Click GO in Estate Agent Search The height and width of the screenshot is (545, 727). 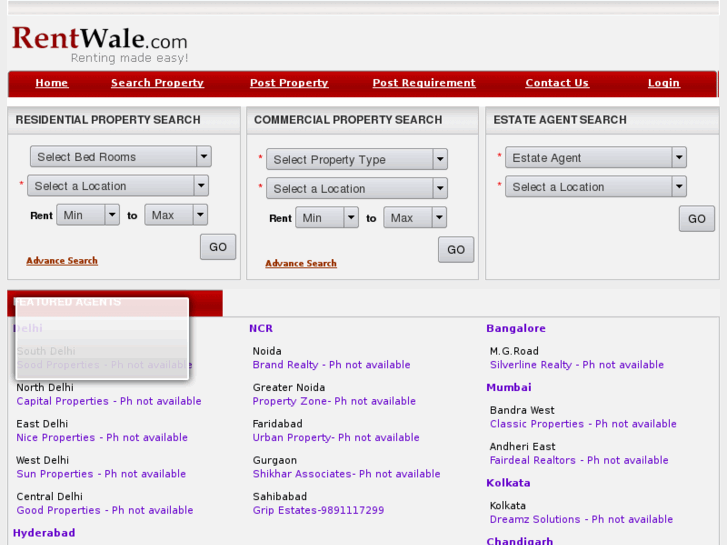(696, 219)
